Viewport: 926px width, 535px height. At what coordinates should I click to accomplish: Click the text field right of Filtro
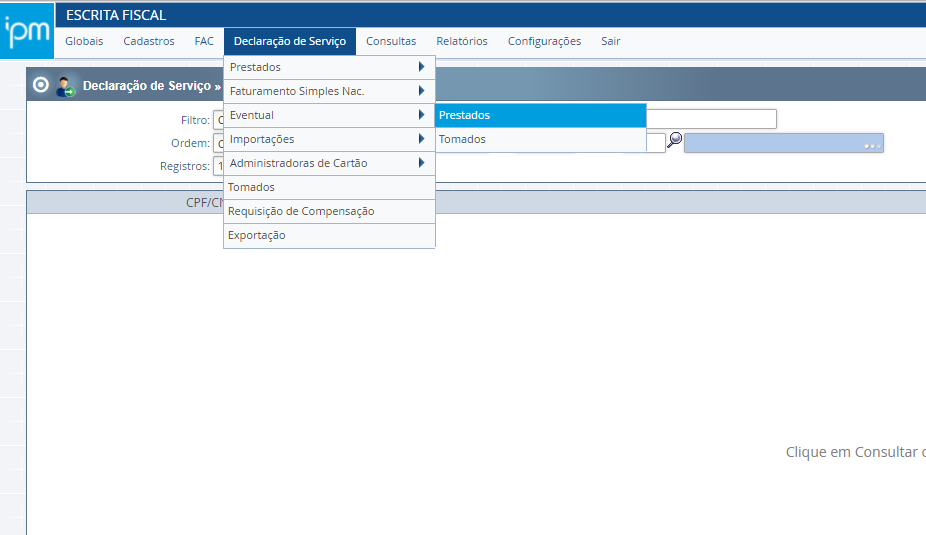click(711, 119)
